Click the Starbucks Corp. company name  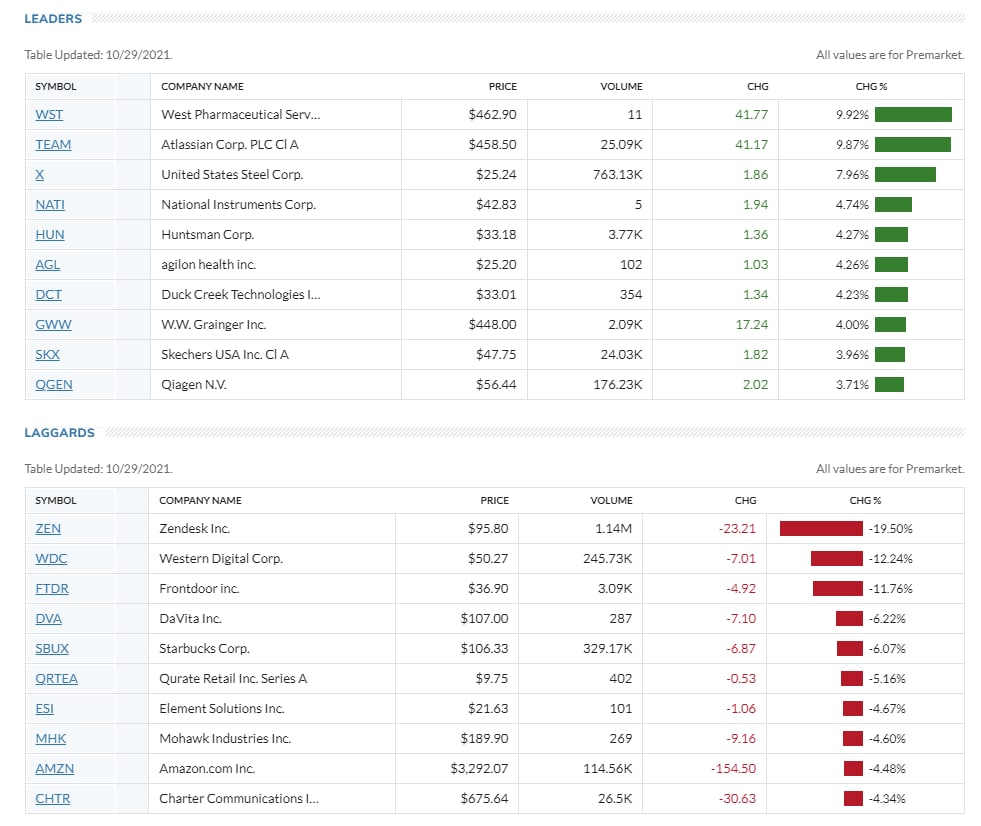pos(204,649)
